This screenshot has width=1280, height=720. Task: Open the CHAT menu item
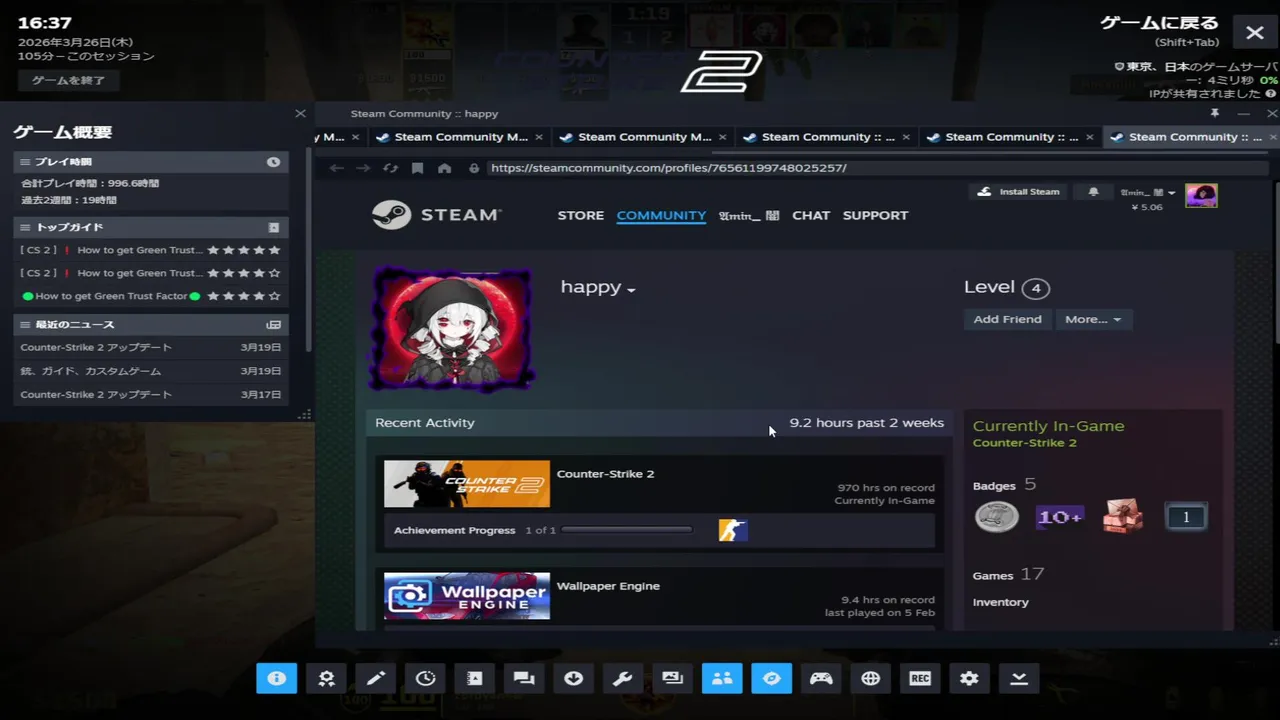[811, 215]
